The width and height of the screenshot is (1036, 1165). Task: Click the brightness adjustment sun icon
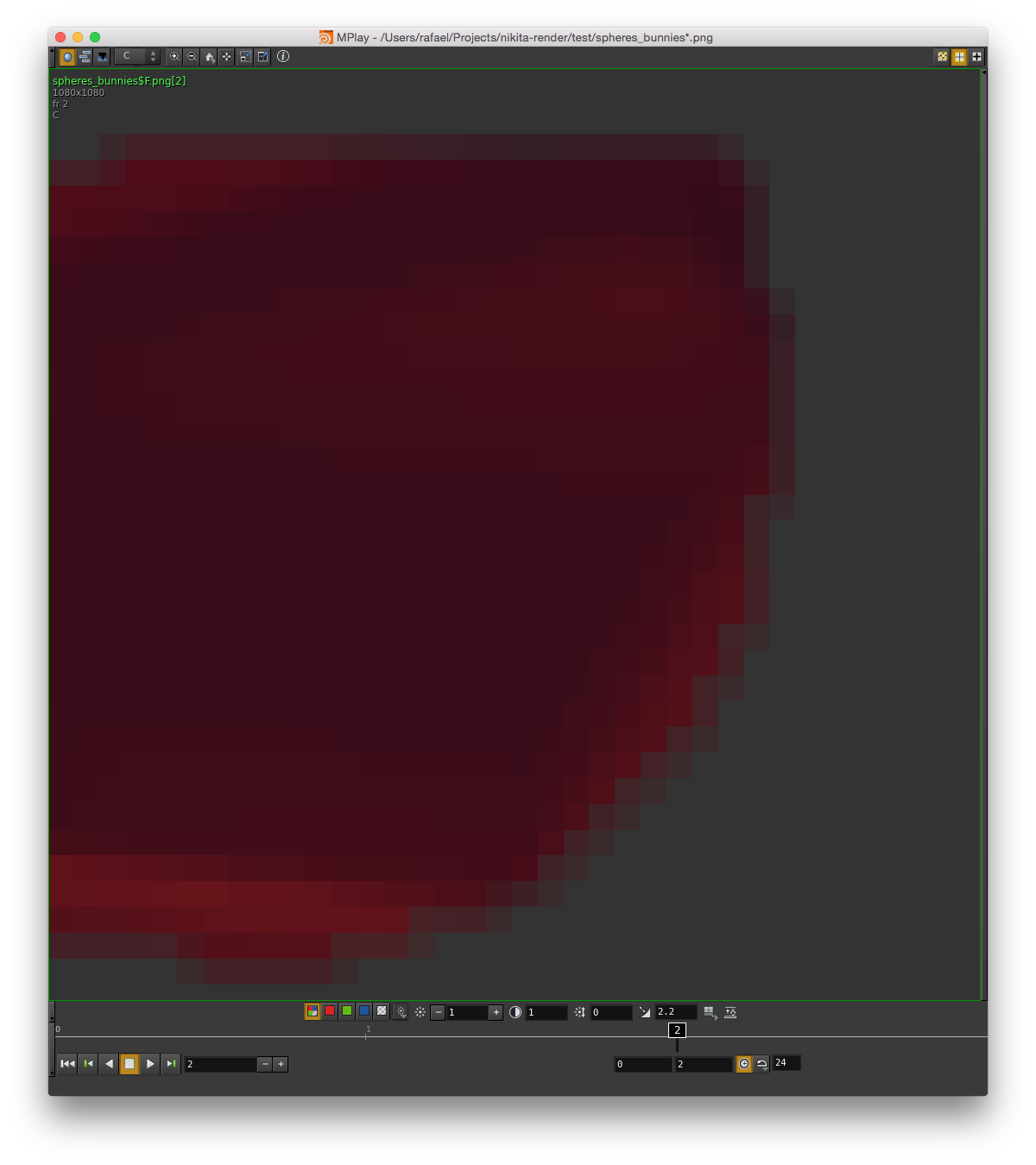coord(419,1012)
